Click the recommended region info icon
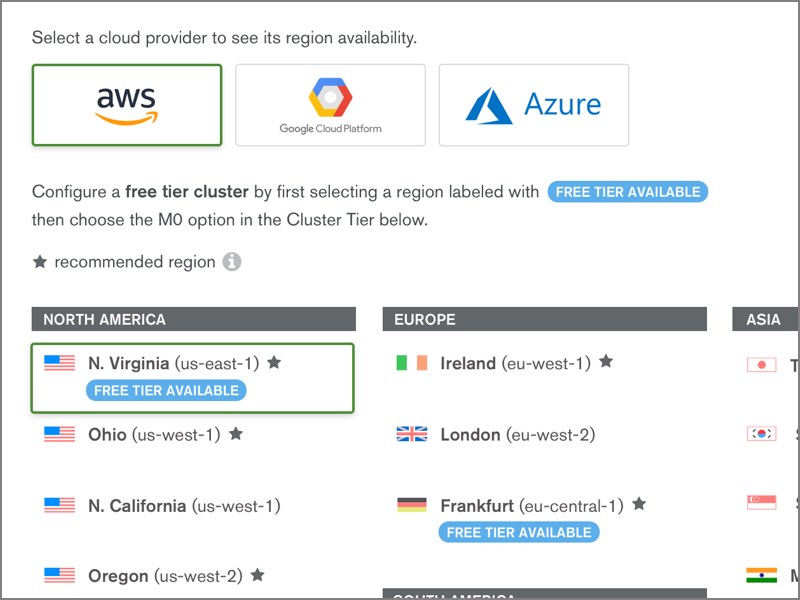Screen dimensions: 800x600 tap(232, 262)
